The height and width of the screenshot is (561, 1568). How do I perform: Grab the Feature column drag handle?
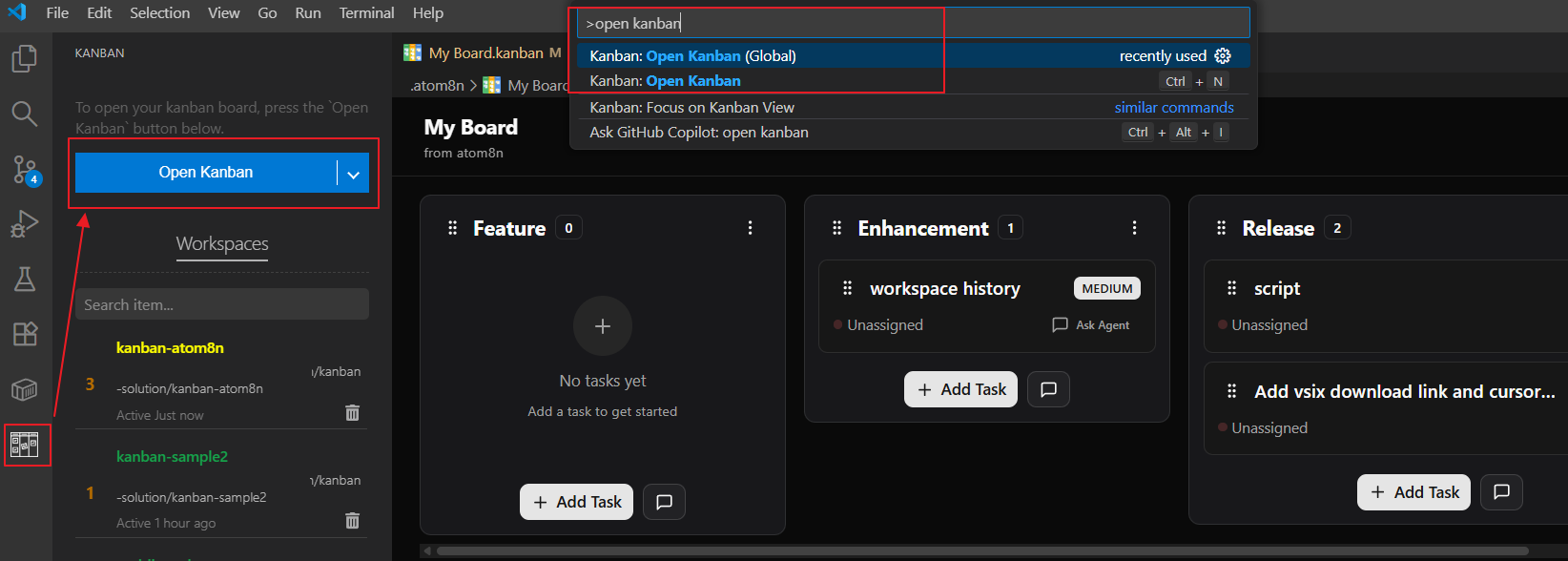[453, 228]
